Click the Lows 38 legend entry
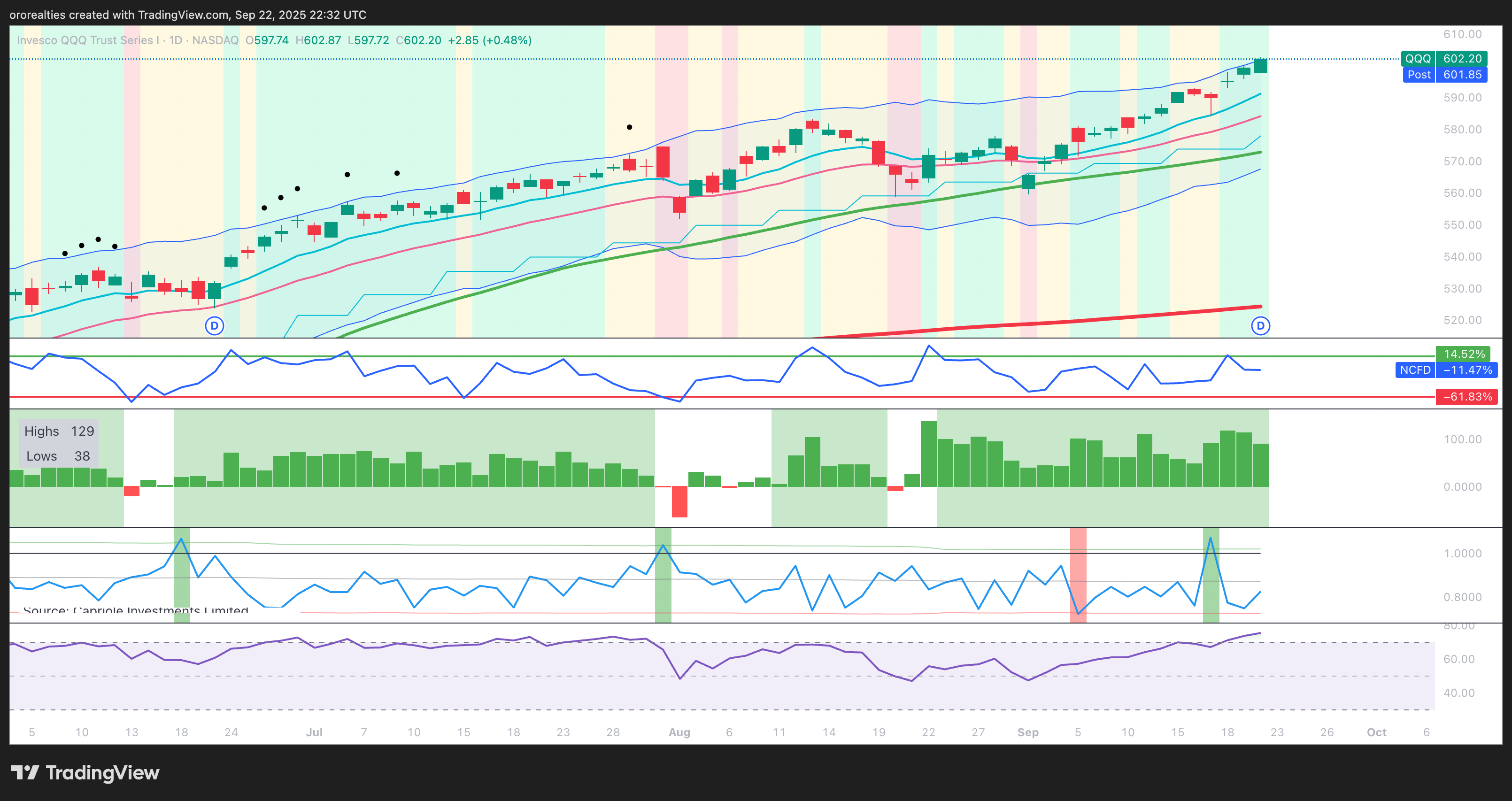The image size is (1512, 801). click(x=57, y=456)
